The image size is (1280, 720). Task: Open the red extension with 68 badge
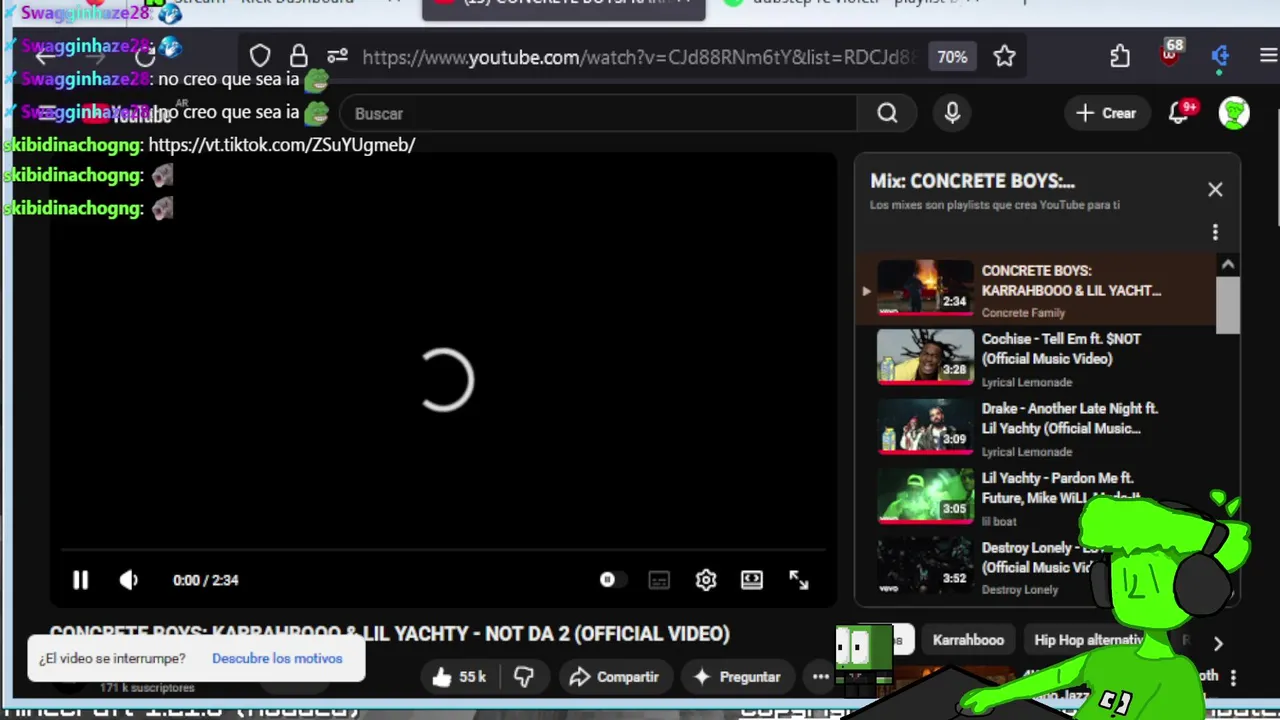click(x=1170, y=52)
